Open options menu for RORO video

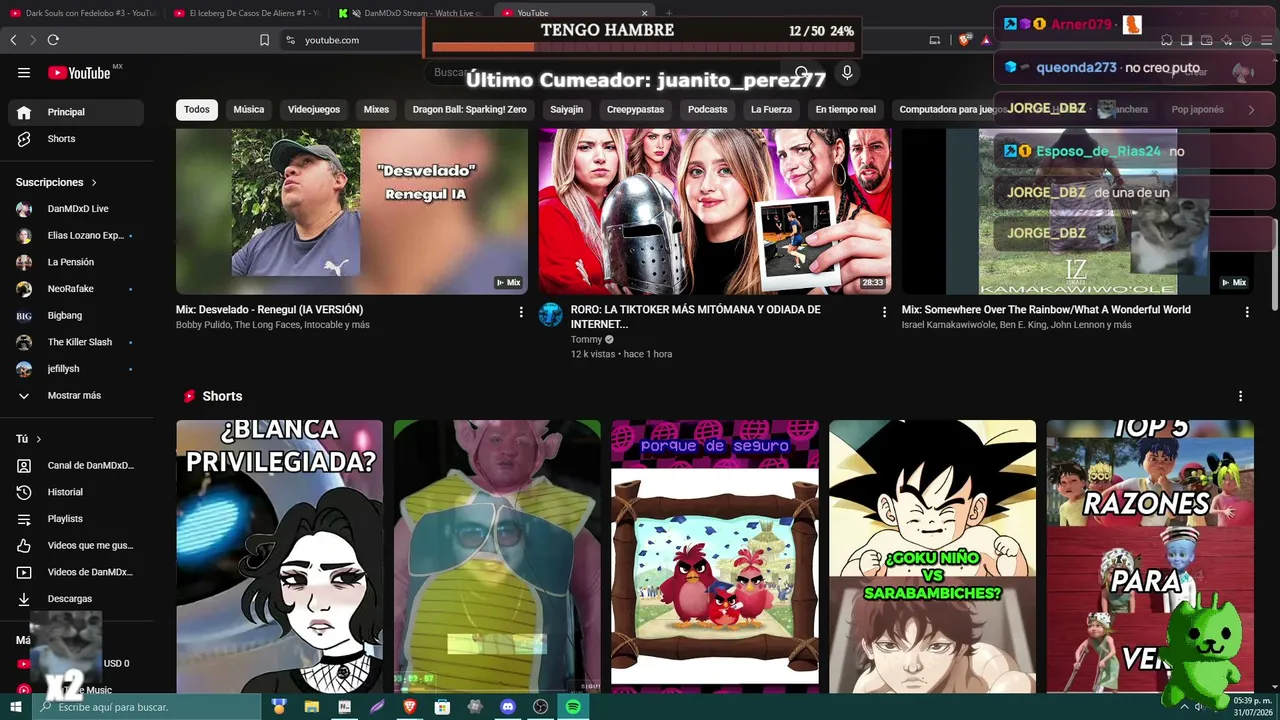pyautogui.click(x=884, y=312)
